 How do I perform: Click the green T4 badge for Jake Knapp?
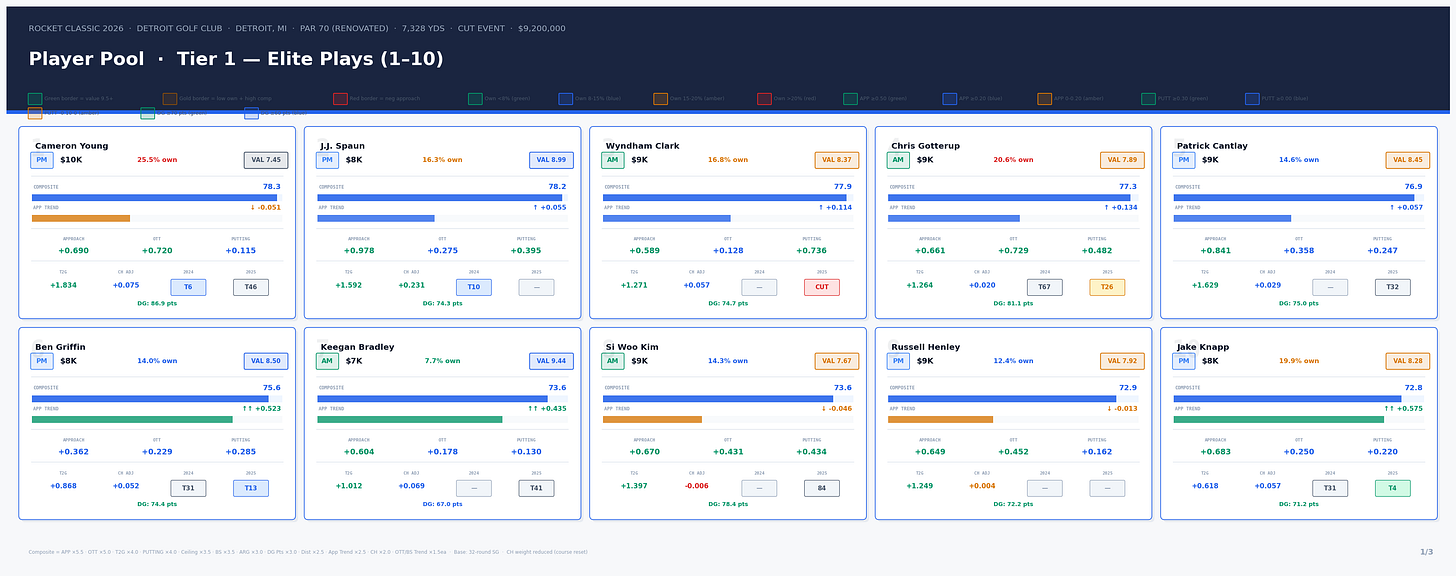[1393, 488]
